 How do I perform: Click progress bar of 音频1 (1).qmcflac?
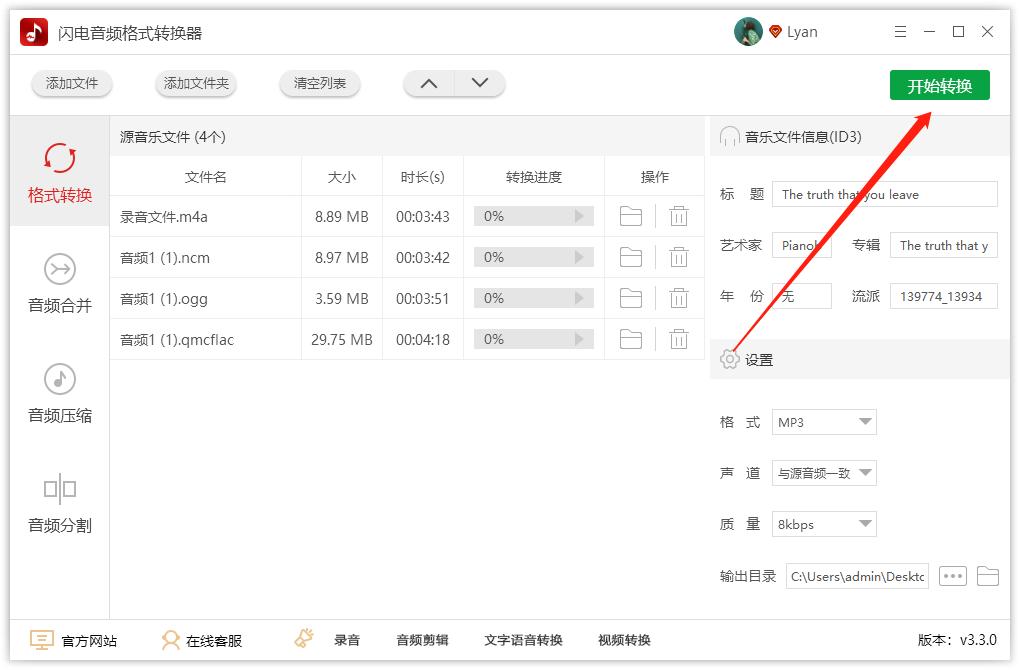pyautogui.click(x=533, y=340)
